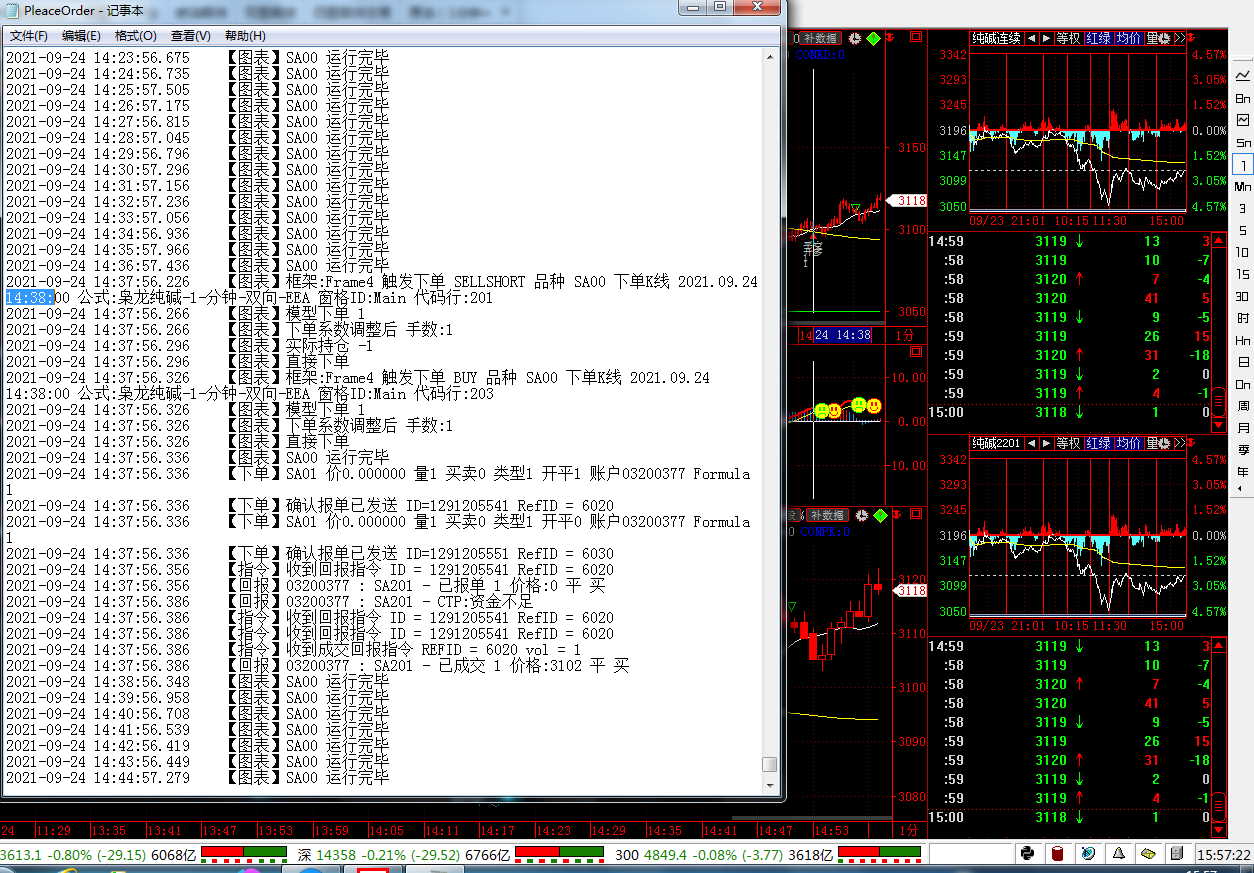
Task: Click yellow envelope icon in status bar
Action: (1148, 854)
